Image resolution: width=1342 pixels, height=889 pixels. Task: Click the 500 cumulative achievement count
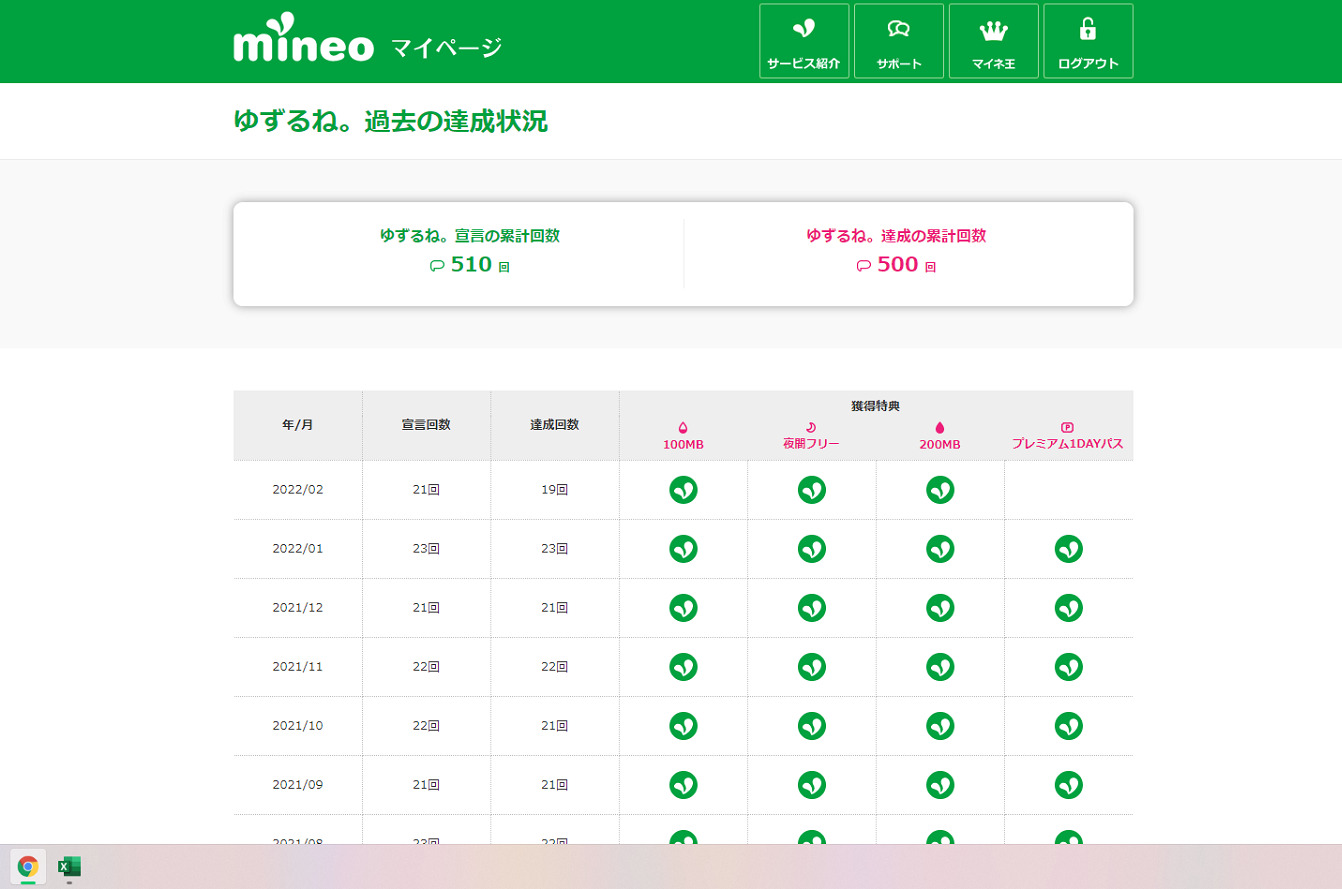[x=897, y=265]
